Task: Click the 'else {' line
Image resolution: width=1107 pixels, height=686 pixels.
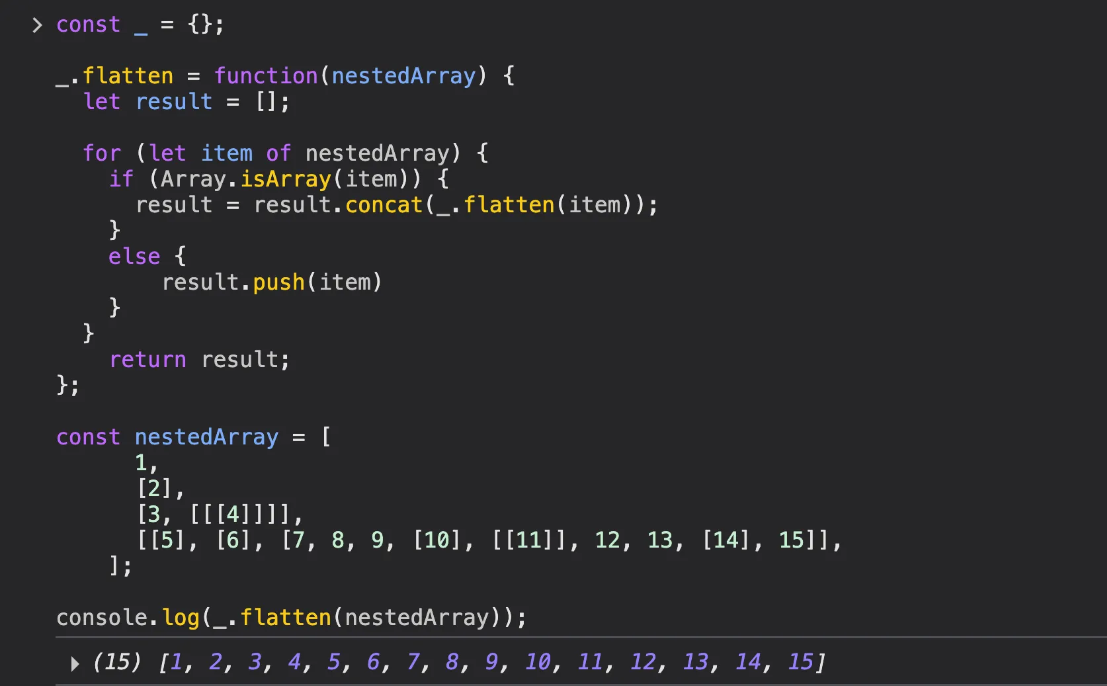Action: pyautogui.click(x=147, y=256)
